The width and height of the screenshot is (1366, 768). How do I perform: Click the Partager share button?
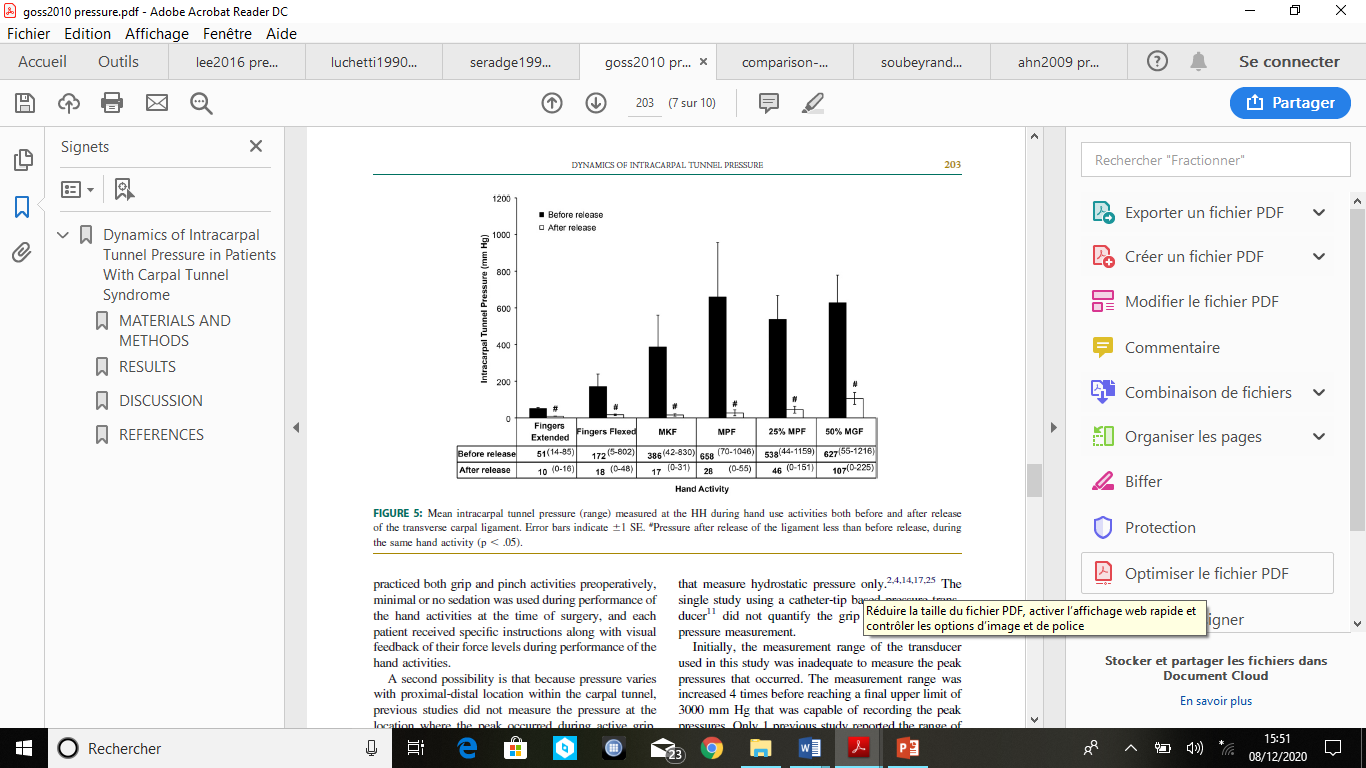(x=1290, y=102)
